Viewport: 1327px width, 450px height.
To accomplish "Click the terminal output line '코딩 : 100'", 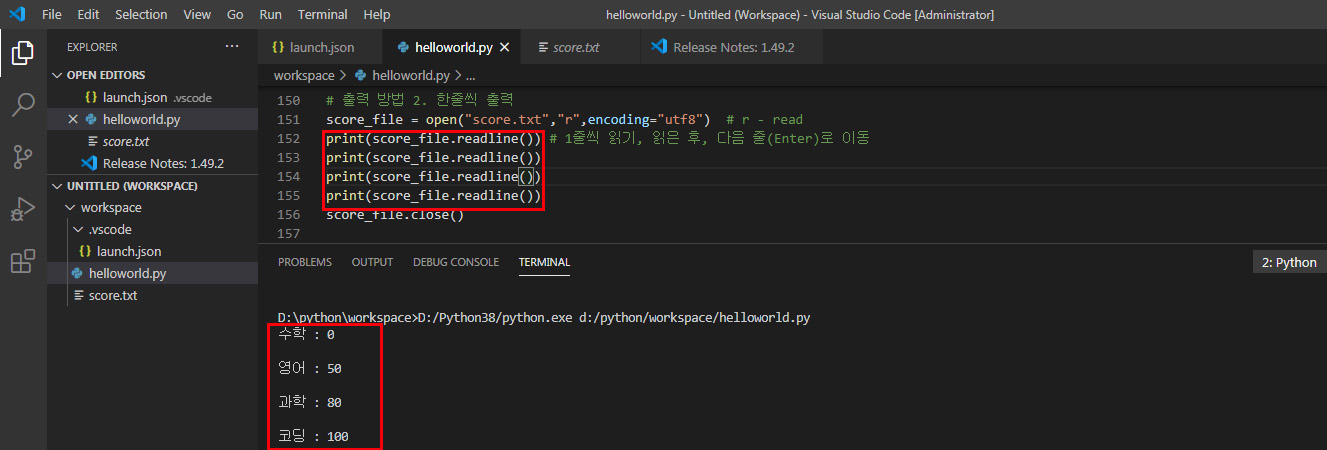I will [x=313, y=437].
